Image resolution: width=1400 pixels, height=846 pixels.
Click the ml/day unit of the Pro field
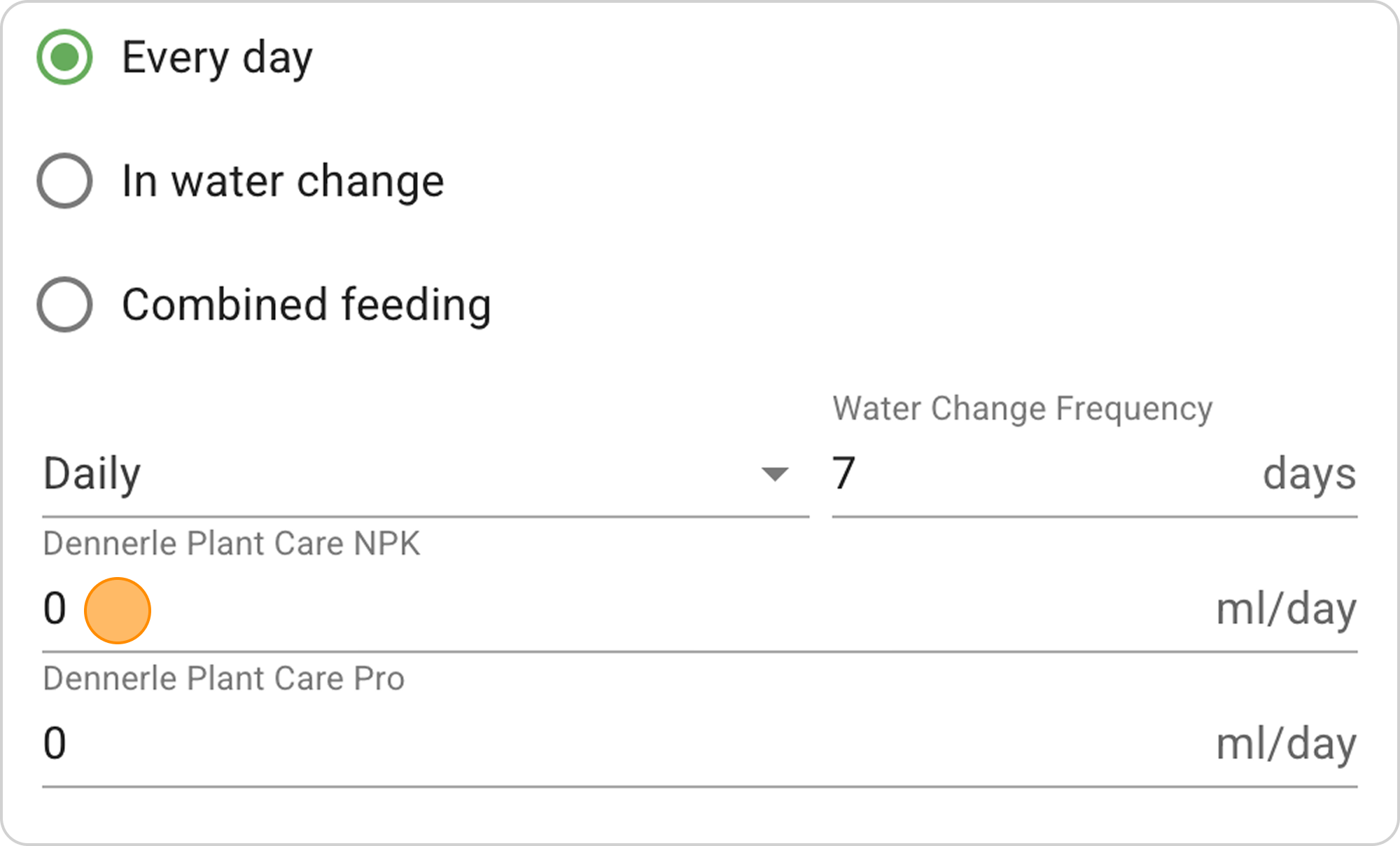click(1286, 744)
